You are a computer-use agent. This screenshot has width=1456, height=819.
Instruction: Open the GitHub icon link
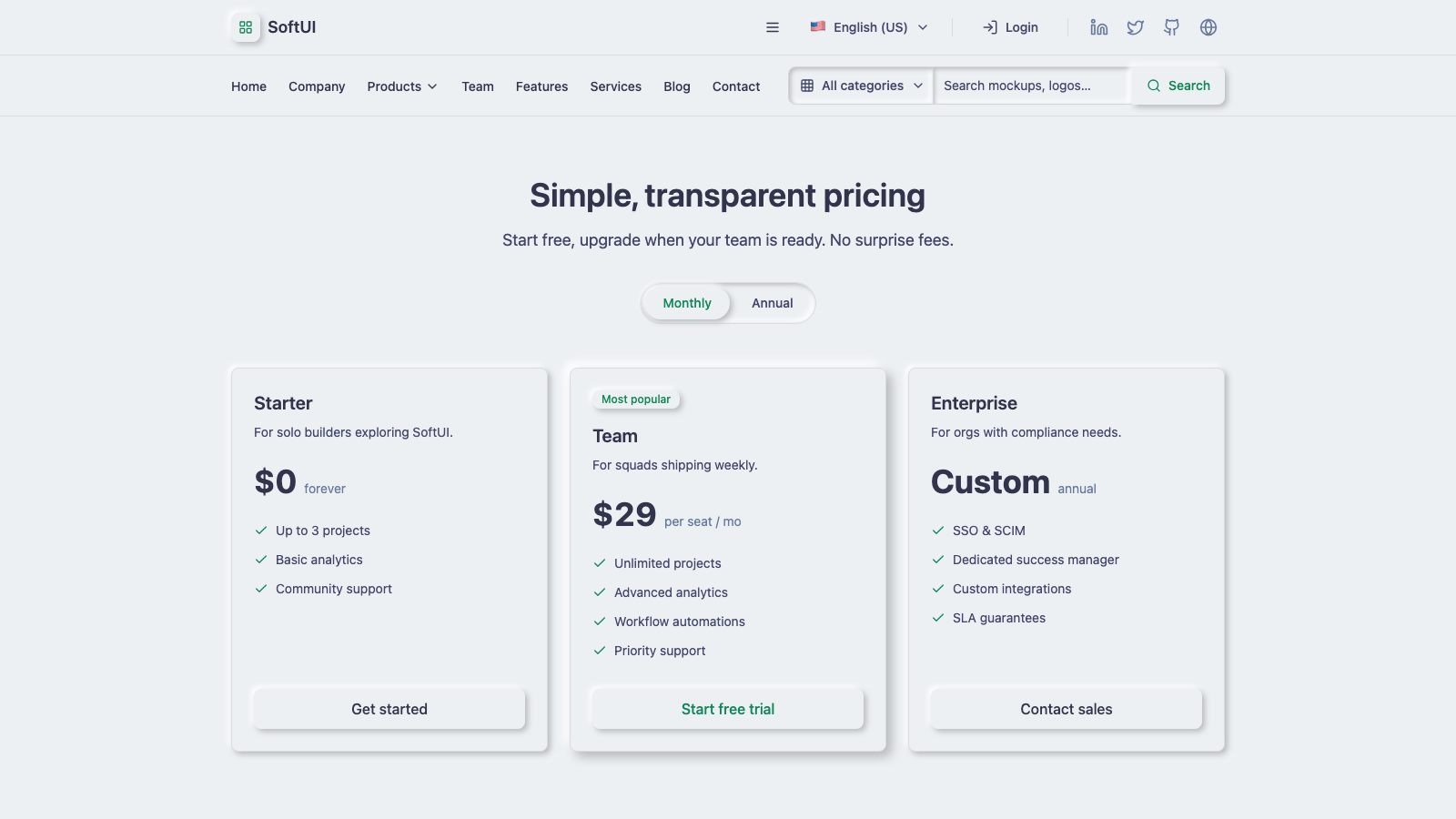click(1172, 27)
